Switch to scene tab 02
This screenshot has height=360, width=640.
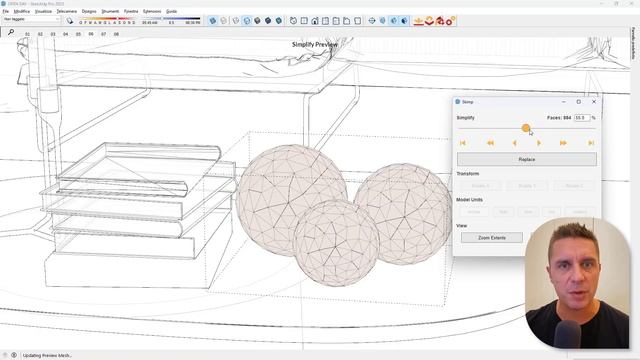point(40,34)
